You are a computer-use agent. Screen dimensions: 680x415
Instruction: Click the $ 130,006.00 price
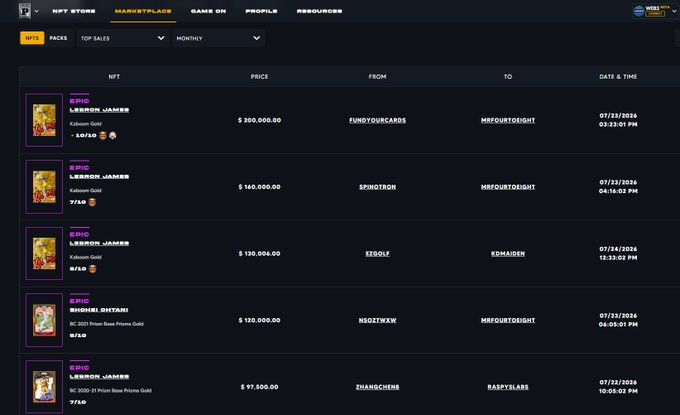click(259, 254)
